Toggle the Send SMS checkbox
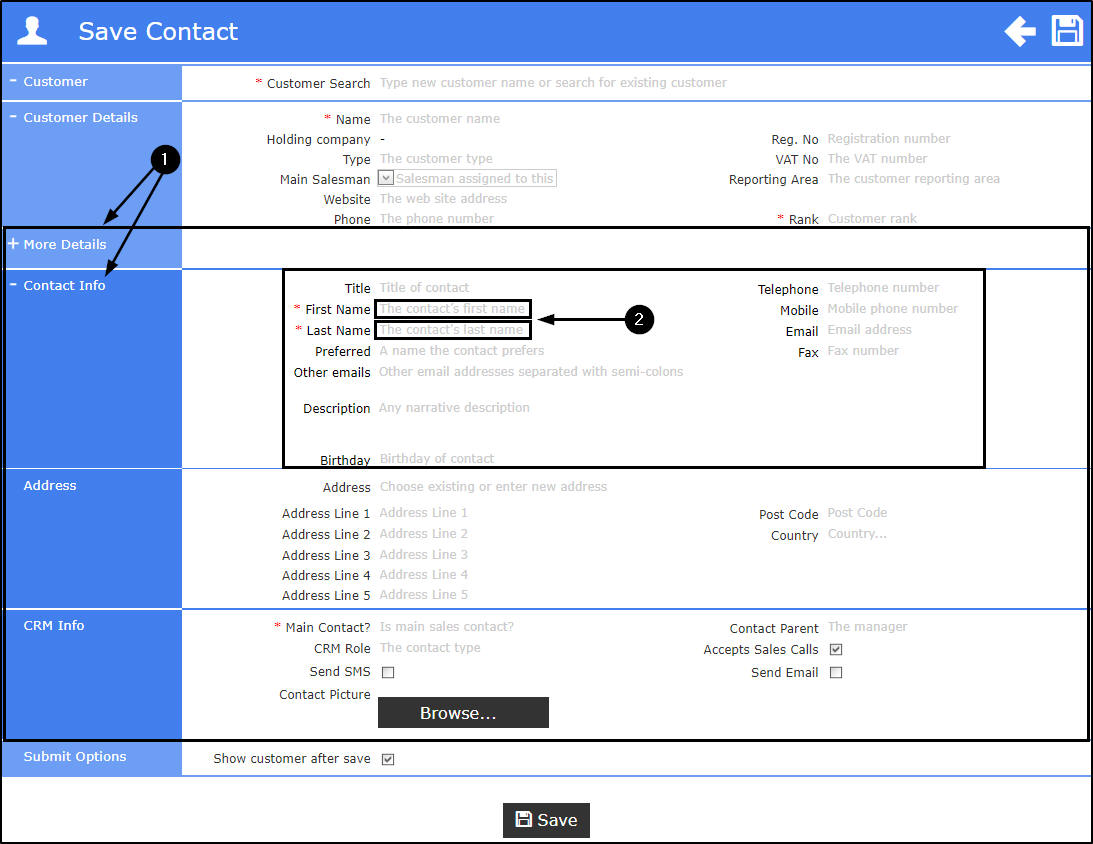The image size is (1093, 844). [x=388, y=673]
